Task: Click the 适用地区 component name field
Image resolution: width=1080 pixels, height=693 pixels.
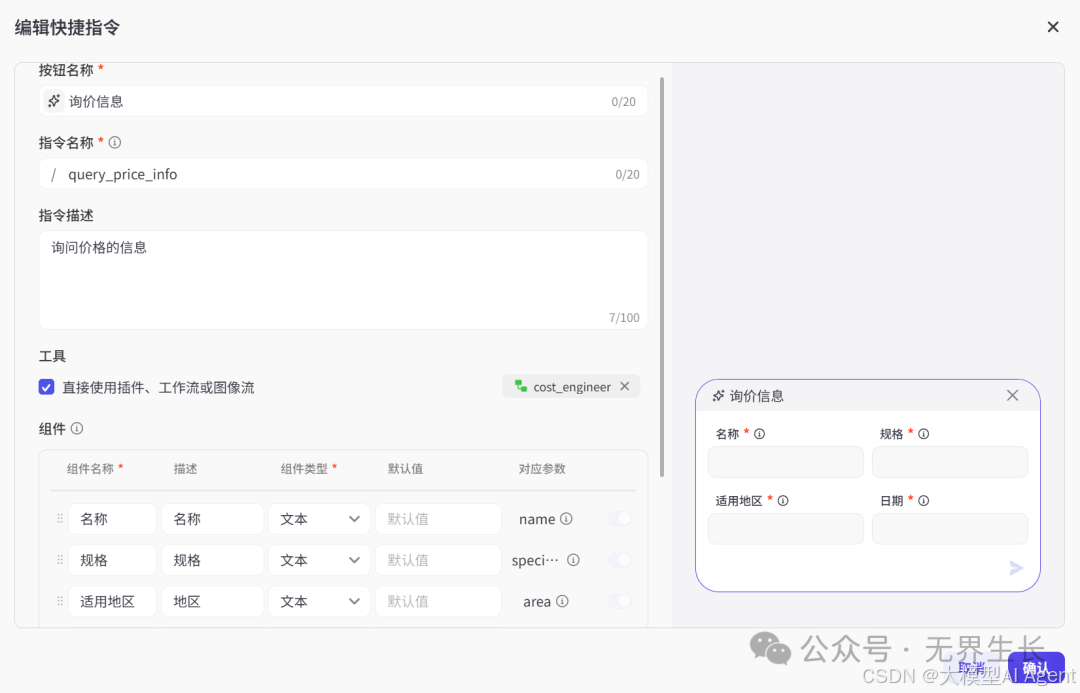Action: [x=112, y=601]
